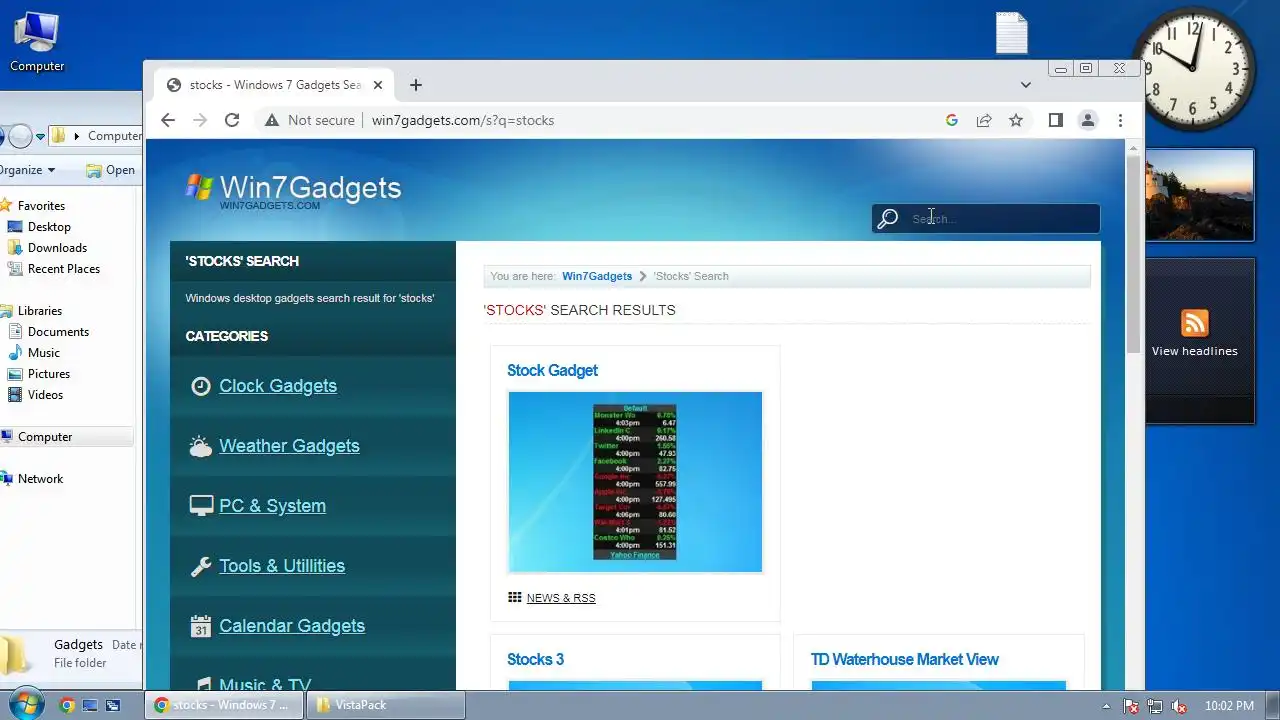Select Libraries in Explorer navigation pane
1280x720 pixels.
pos(40,311)
